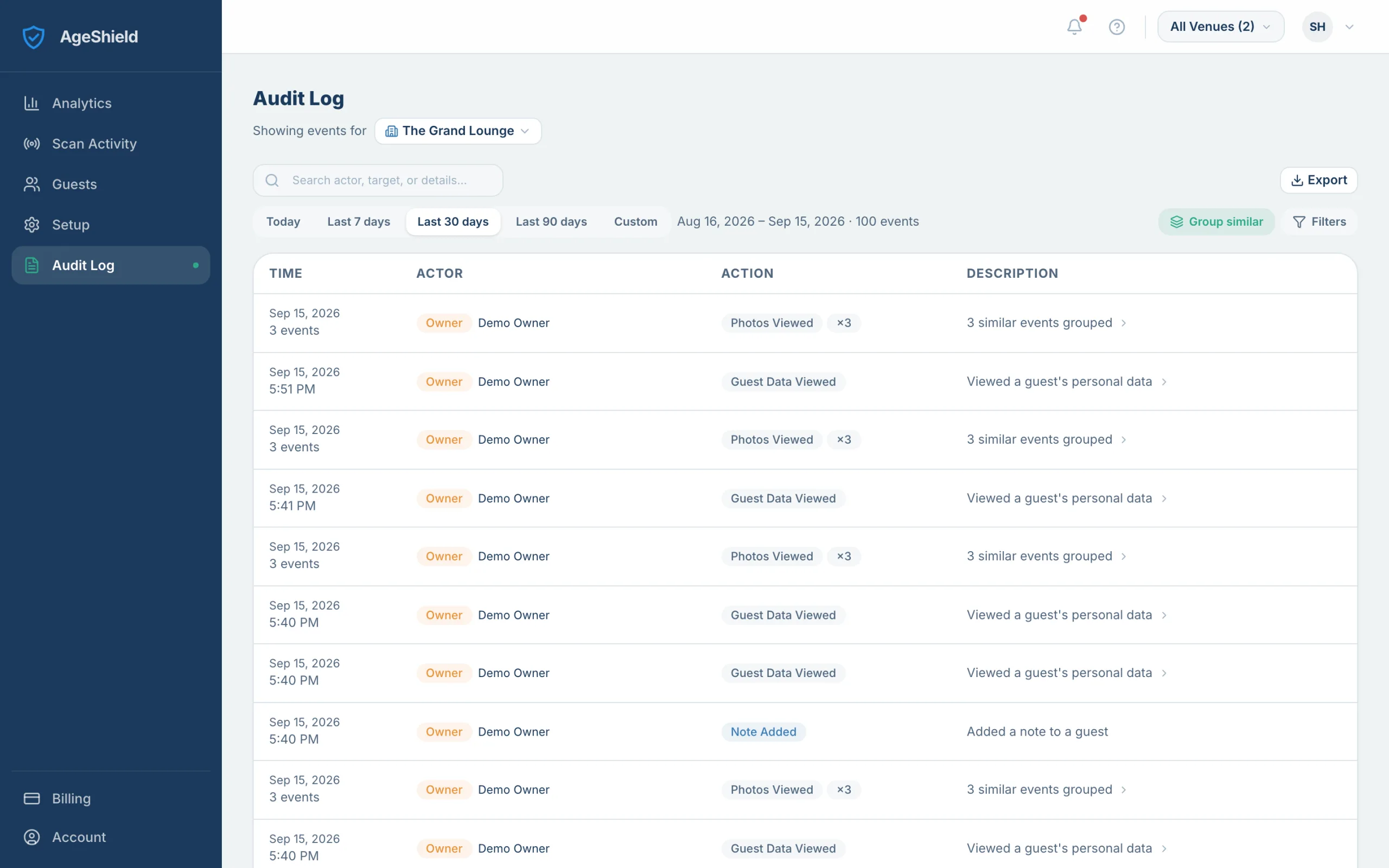Open the notifications bell
The height and width of the screenshot is (868, 1389).
1074,27
